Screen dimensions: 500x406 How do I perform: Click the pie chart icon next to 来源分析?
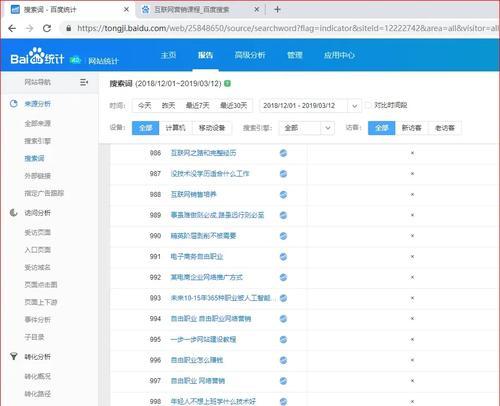[x=13, y=104]
